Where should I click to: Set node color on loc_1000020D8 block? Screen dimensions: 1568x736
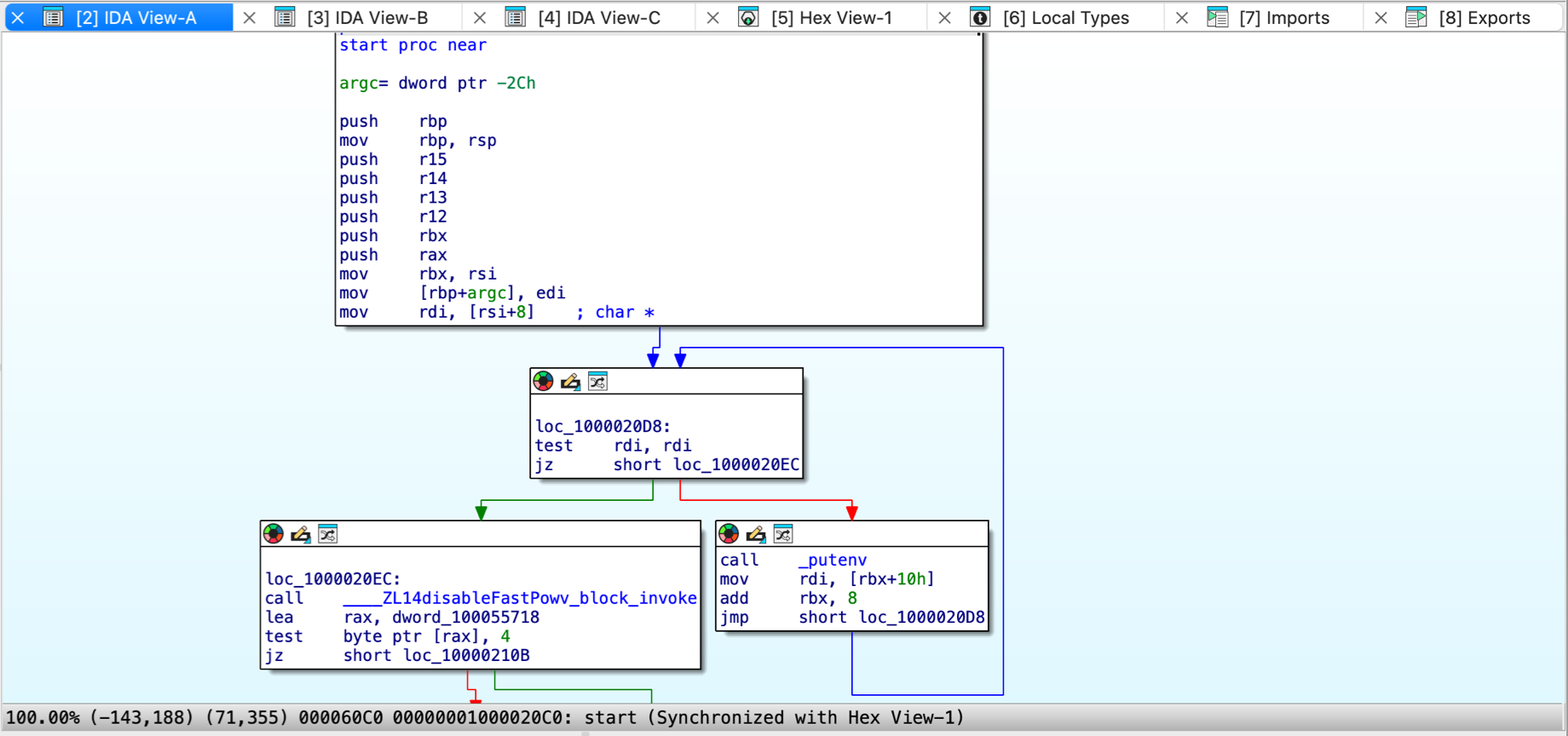[x=543, y=381]
